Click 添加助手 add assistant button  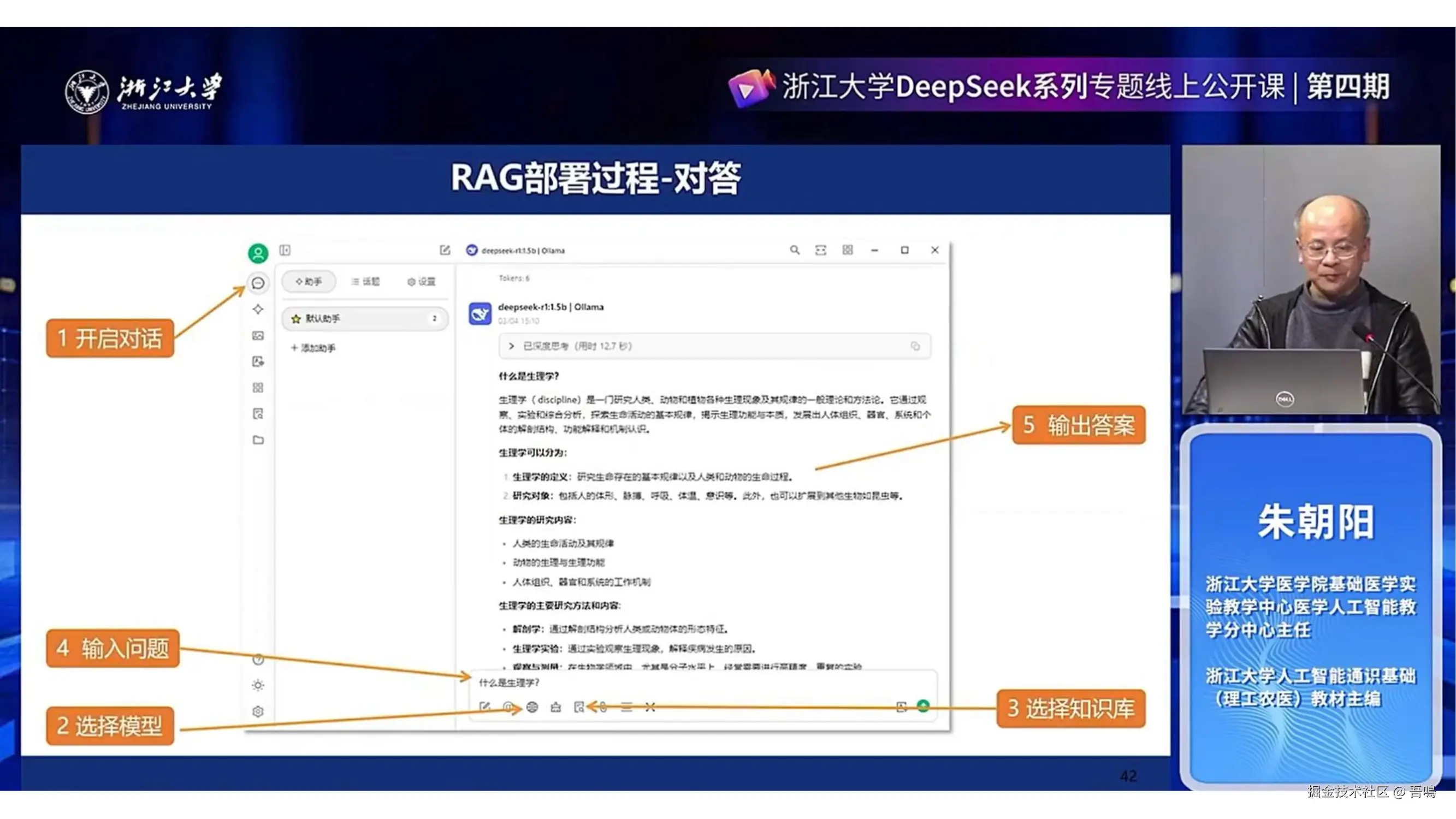(x=313, y=348)
